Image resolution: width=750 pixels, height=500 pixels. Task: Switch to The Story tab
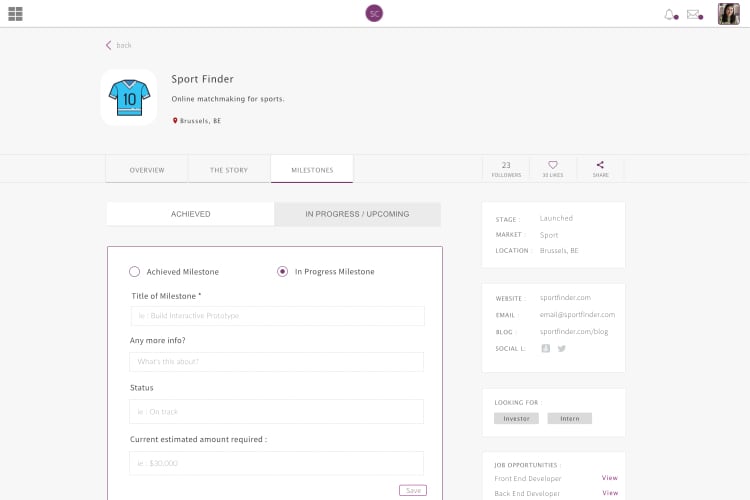229,170
